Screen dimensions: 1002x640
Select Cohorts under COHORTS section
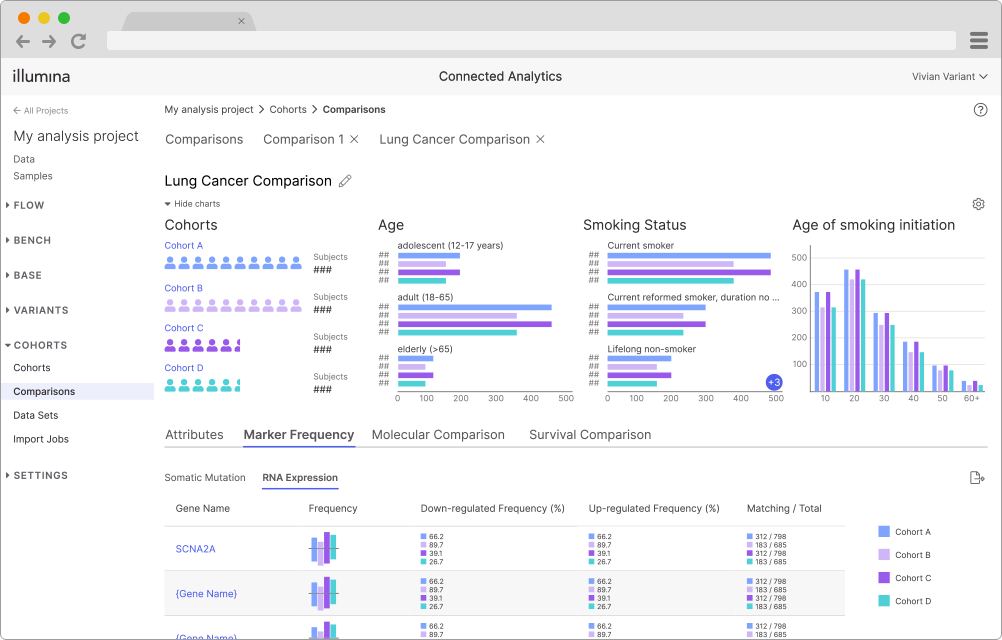[x=32, y=368]
